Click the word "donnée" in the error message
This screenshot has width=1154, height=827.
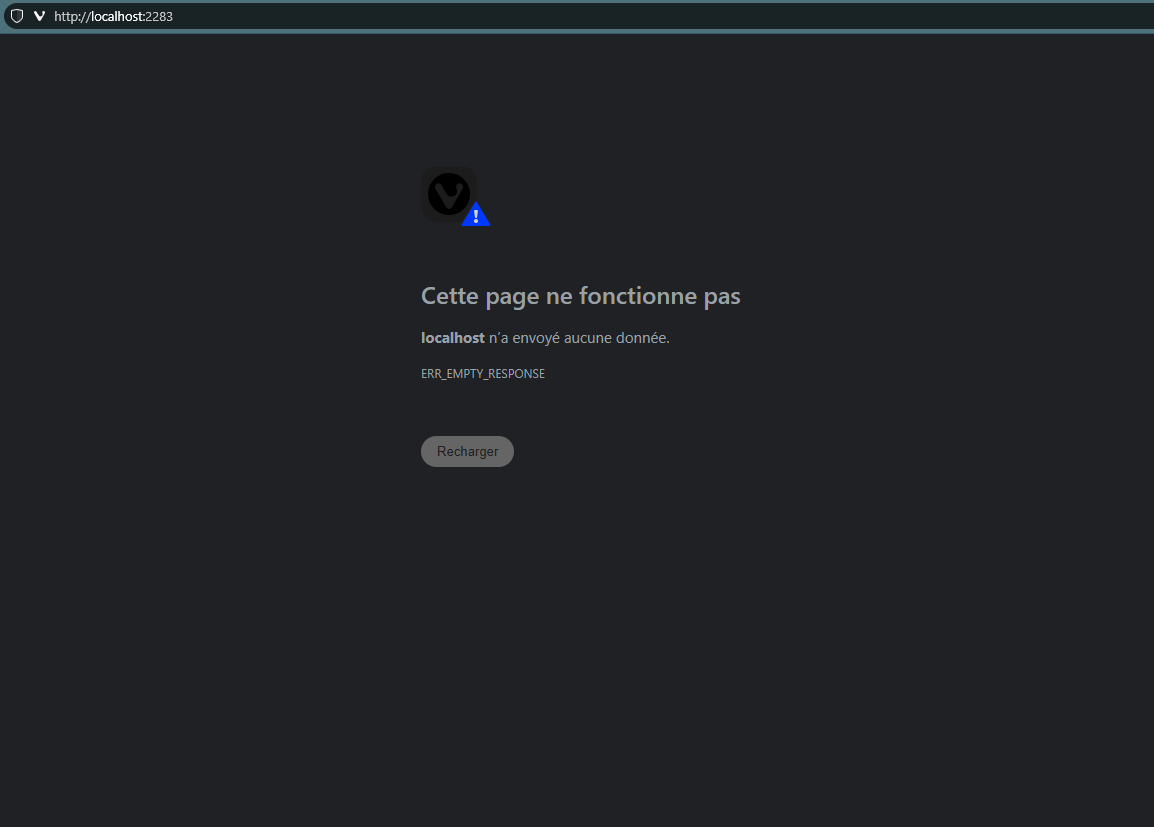coord(642,338)
